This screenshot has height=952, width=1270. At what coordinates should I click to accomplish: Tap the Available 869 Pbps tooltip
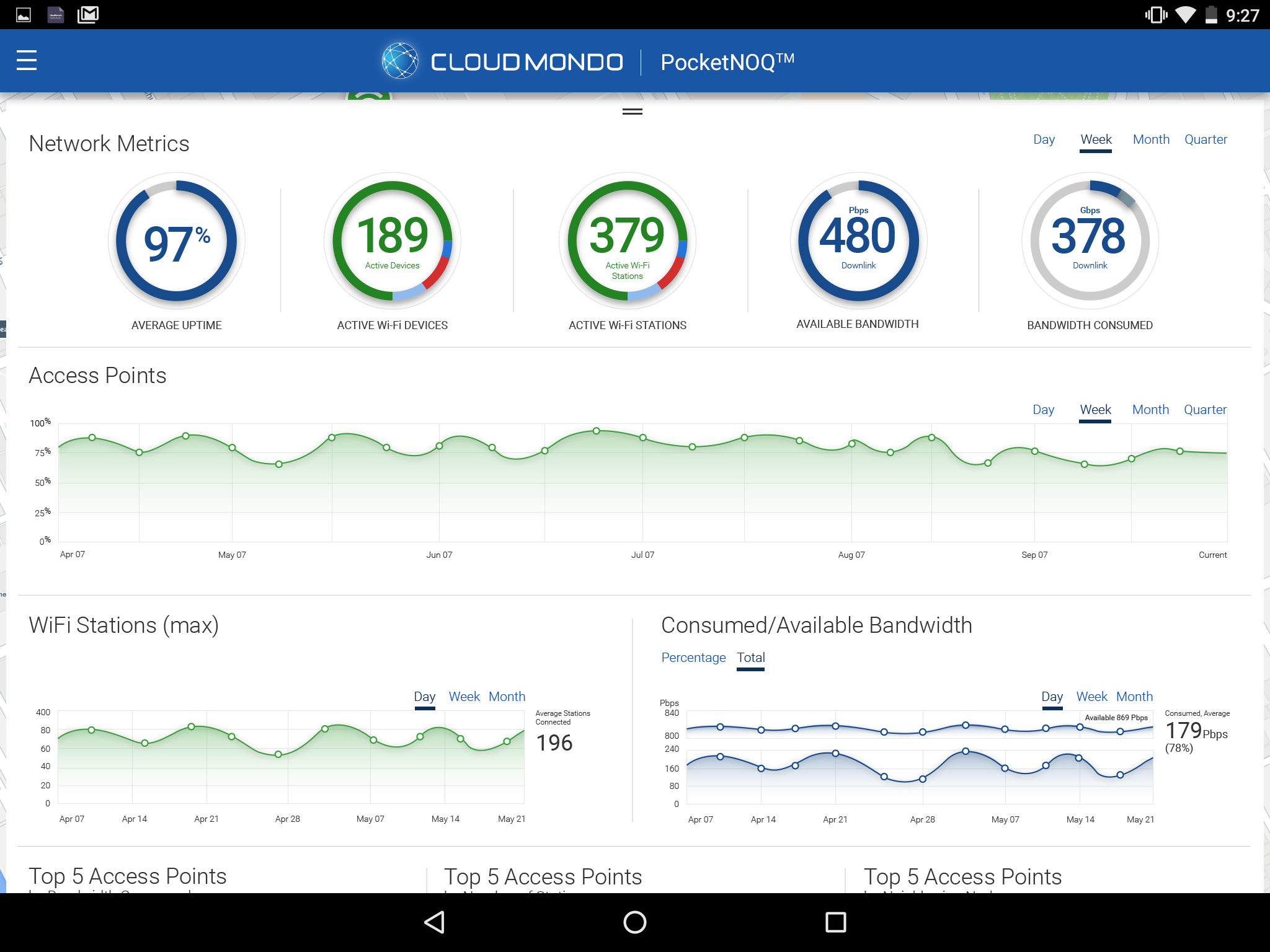[1116, 718]
